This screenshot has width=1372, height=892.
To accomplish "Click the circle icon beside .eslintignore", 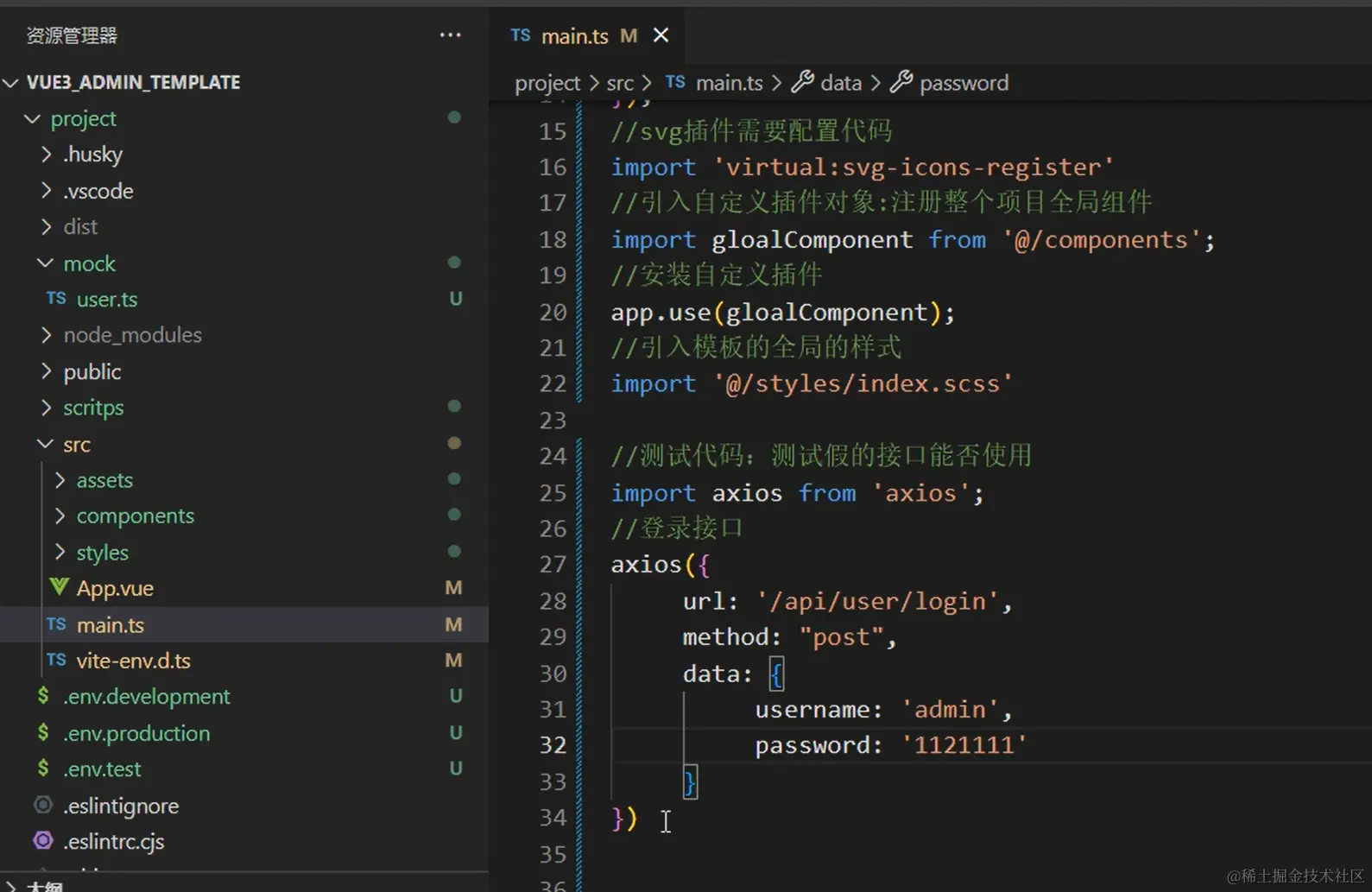I will pos(43,805).
